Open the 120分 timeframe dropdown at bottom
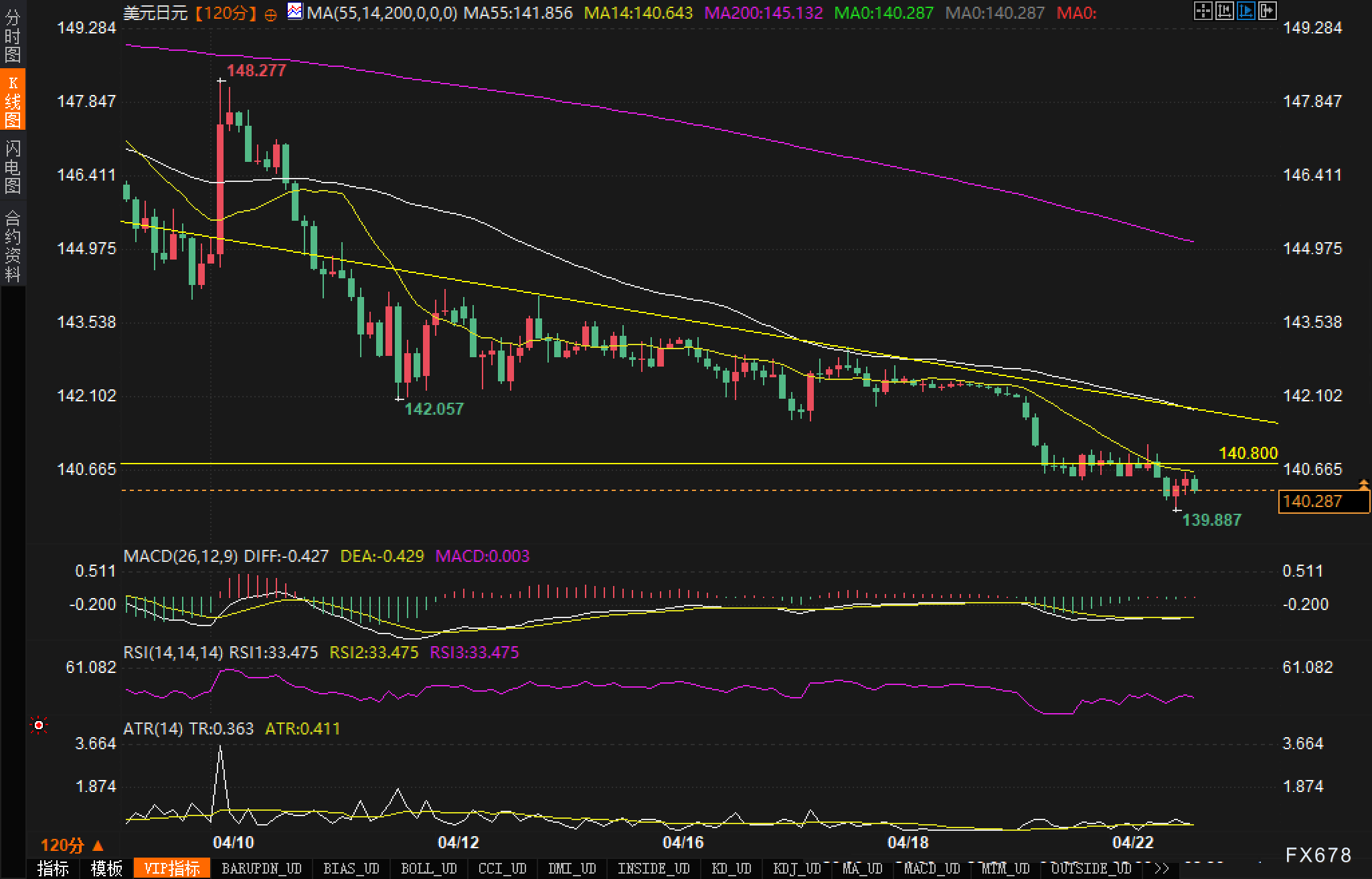This screenshot has width=1372, height=879. tap(72, 845)
